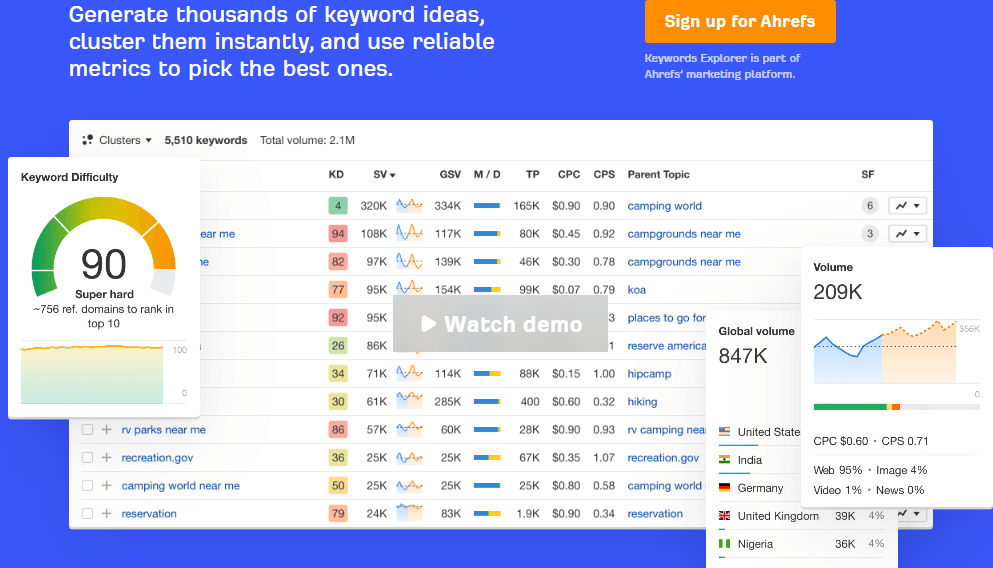Screen dimensions: 993x568
Task: Open the recreation.gov keyword link
Action: (157, 457)
